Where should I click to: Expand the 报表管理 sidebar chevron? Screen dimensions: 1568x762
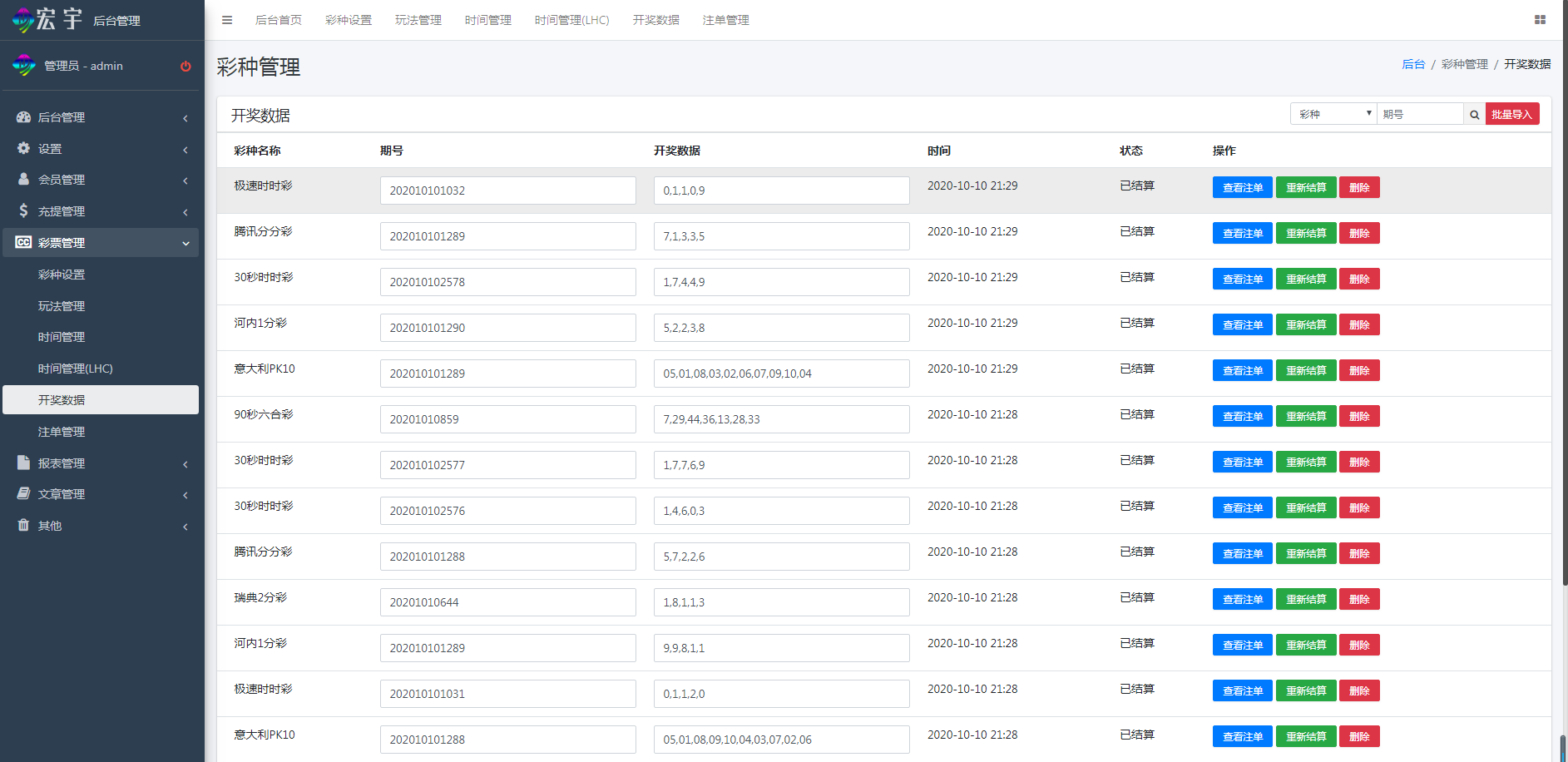(185, 464)
